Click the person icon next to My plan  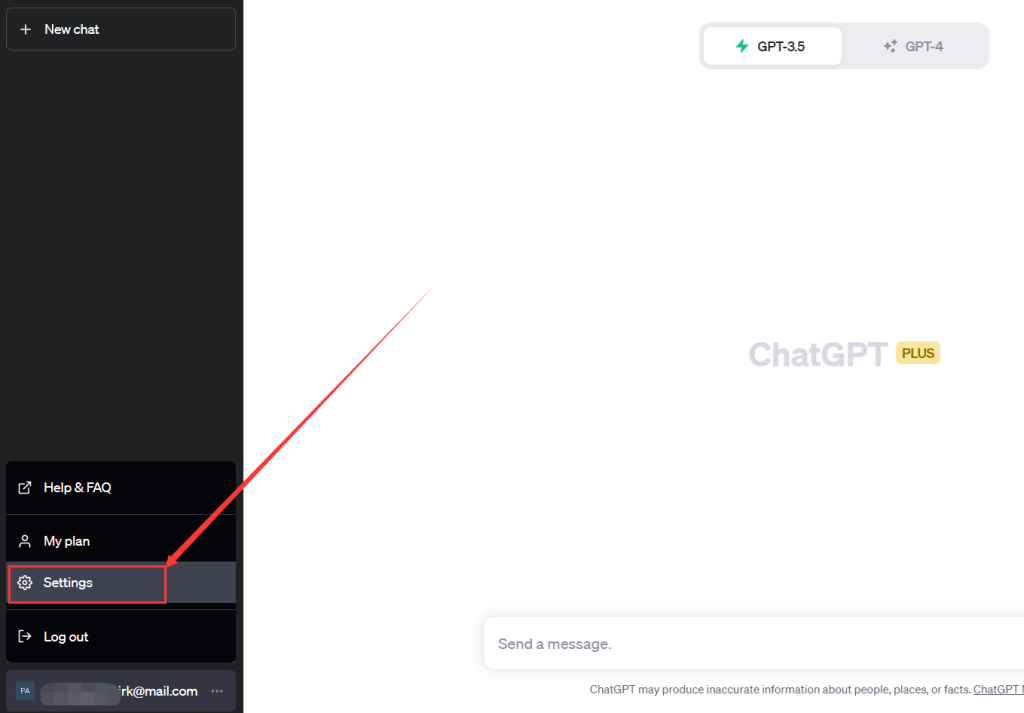(x=25, y=541)
